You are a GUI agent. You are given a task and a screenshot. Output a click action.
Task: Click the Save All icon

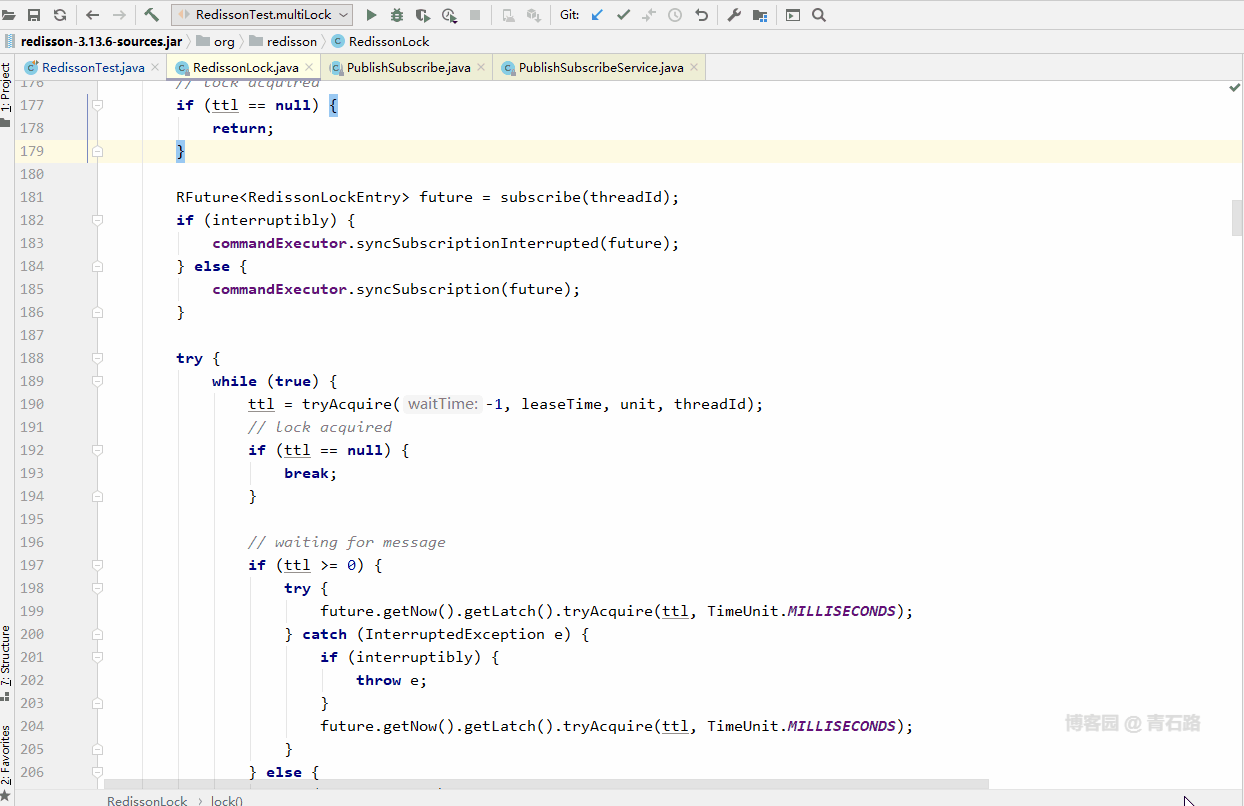[34, 15]
